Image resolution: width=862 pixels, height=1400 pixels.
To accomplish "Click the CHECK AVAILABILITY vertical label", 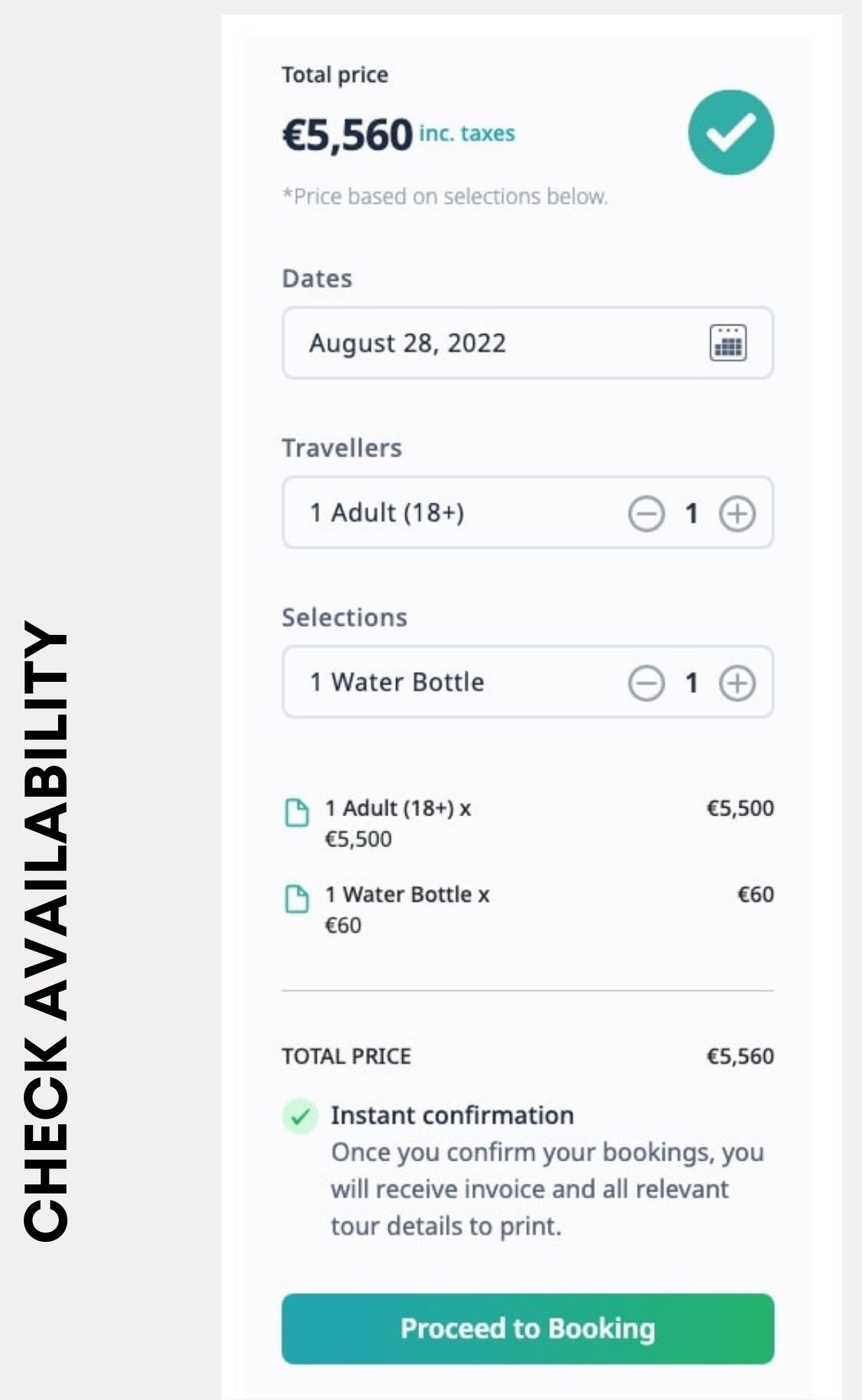I will [x=45, y=931].
